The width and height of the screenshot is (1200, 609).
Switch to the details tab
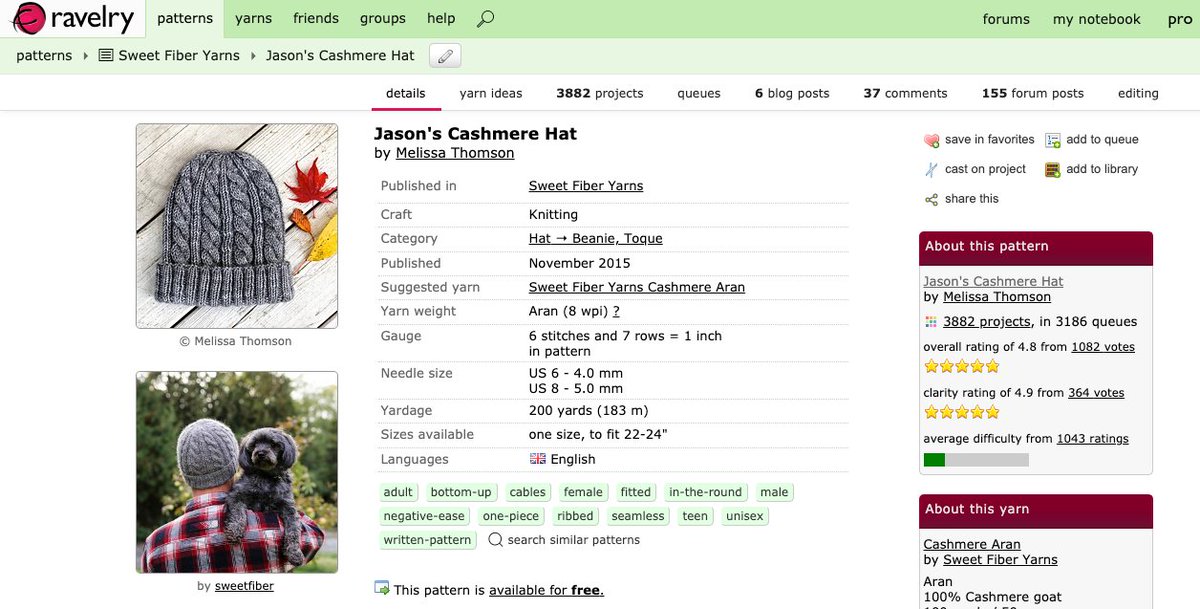click(x=406, y=94)
